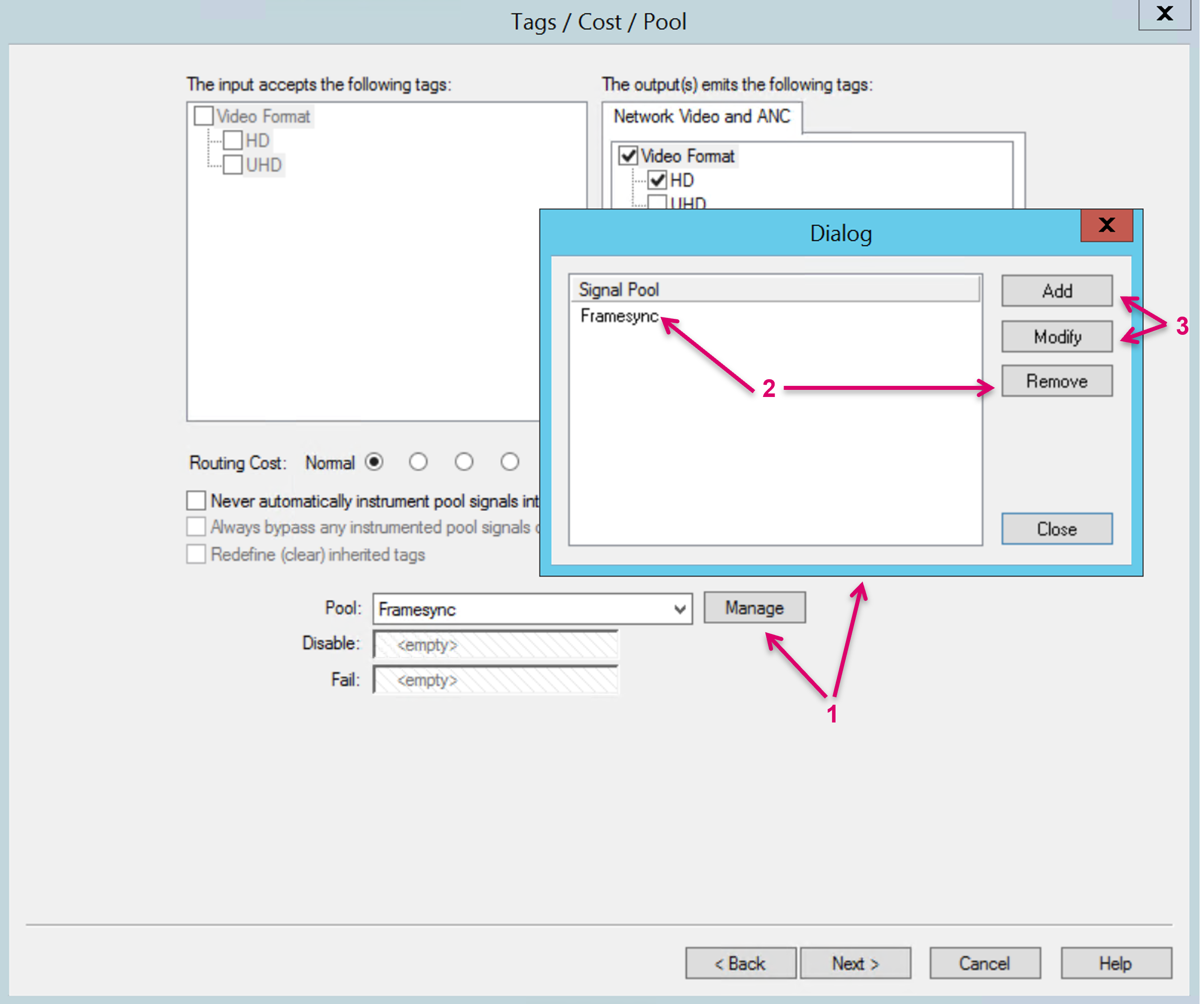This screenshot has height=1004, width=1204.
Task: Toggle input HD tag checkbox
Action: [x=233, y=140]
